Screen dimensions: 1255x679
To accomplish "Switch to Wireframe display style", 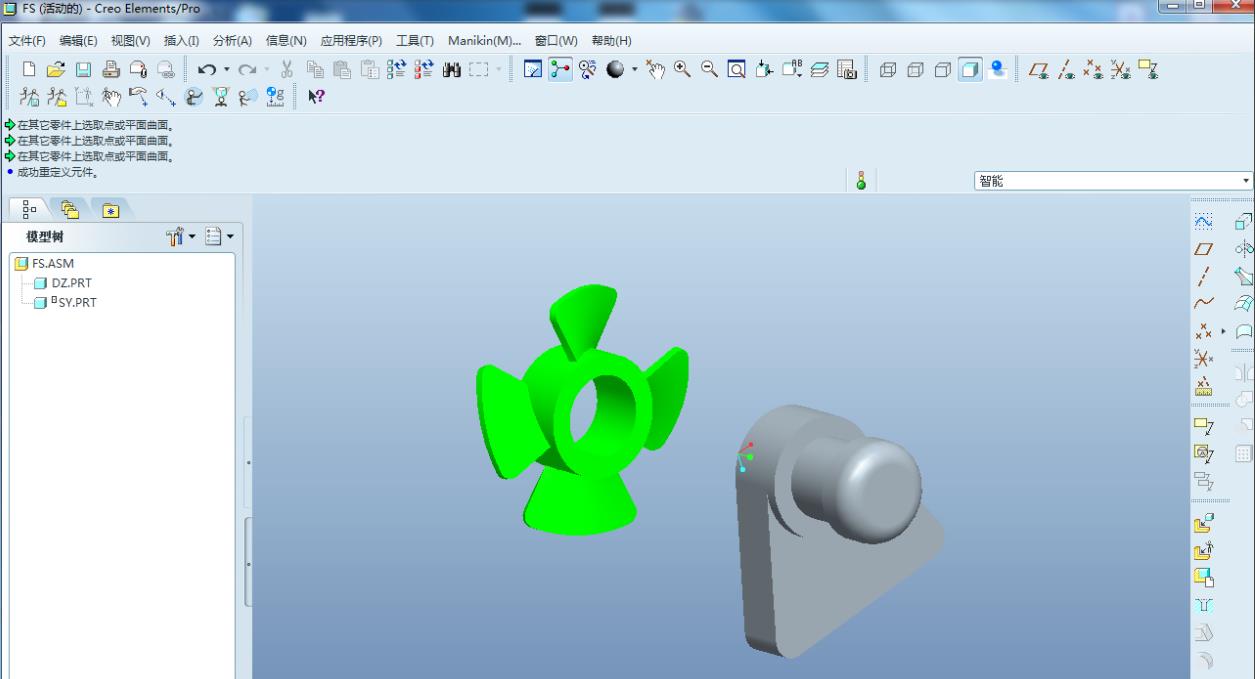I will [887, 70].
